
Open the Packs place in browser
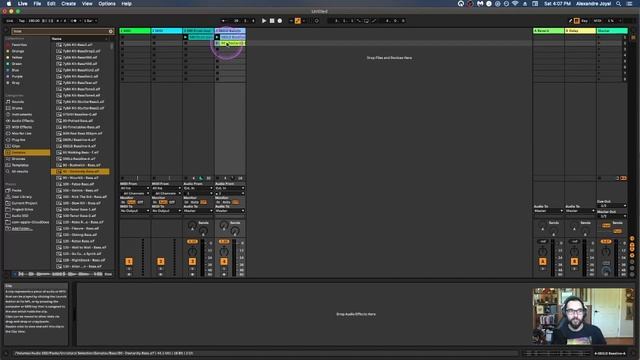(17, 190)
